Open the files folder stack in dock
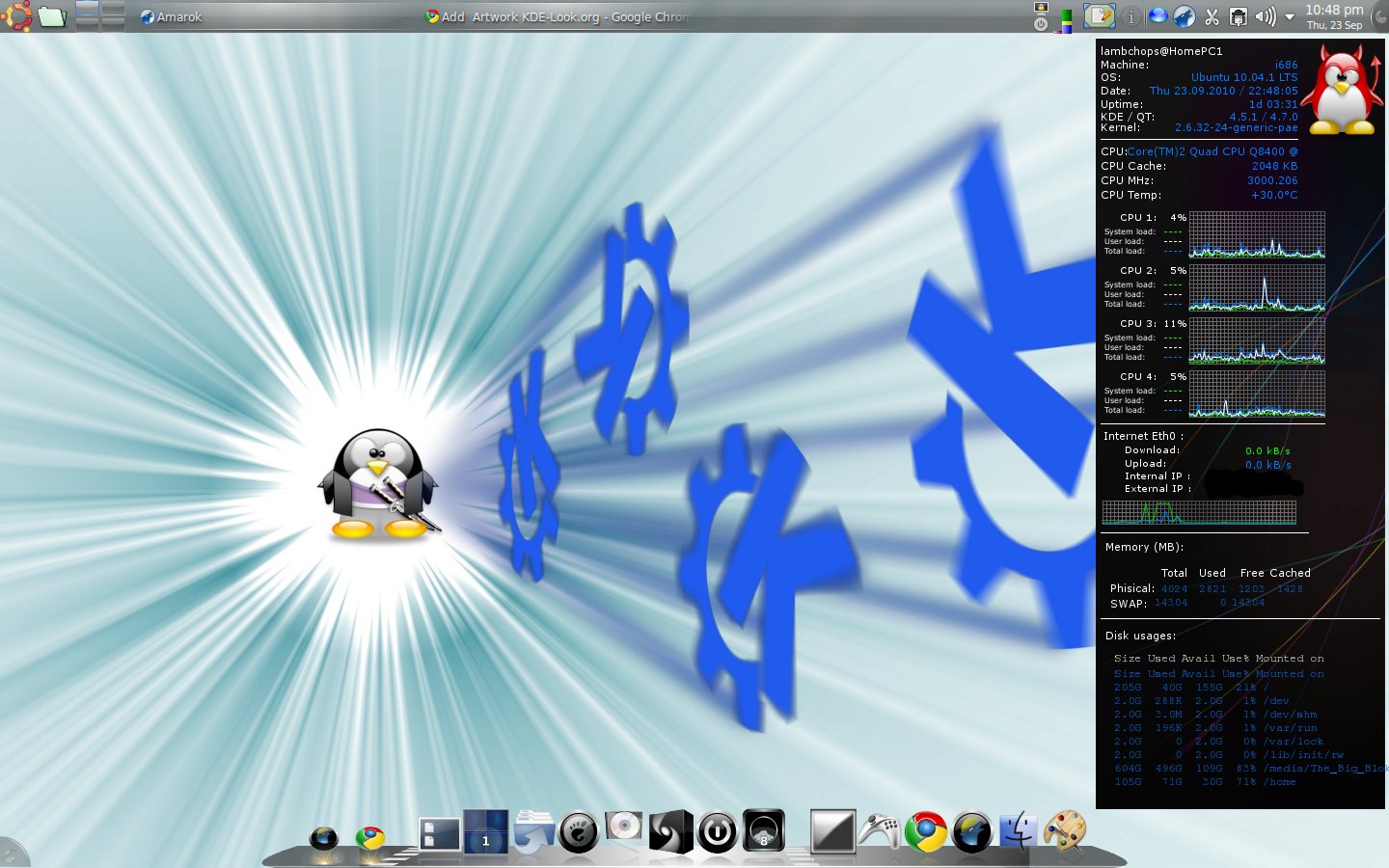 pos(532,831)
